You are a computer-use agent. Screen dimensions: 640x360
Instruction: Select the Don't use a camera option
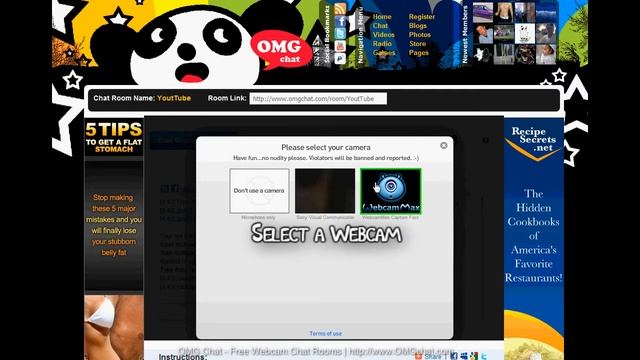pos(259,191)
